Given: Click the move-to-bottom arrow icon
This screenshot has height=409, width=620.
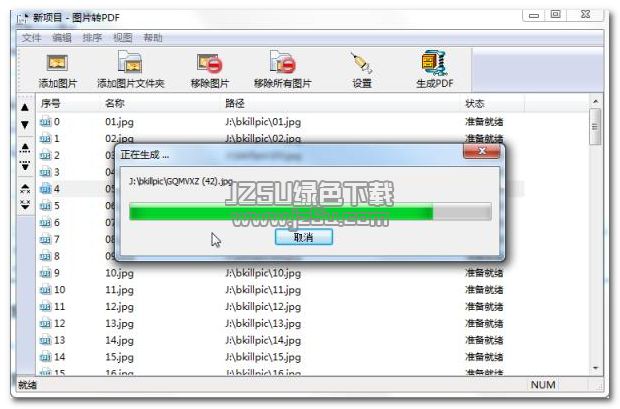Looking at the screenshot, I should coord(25,165).
